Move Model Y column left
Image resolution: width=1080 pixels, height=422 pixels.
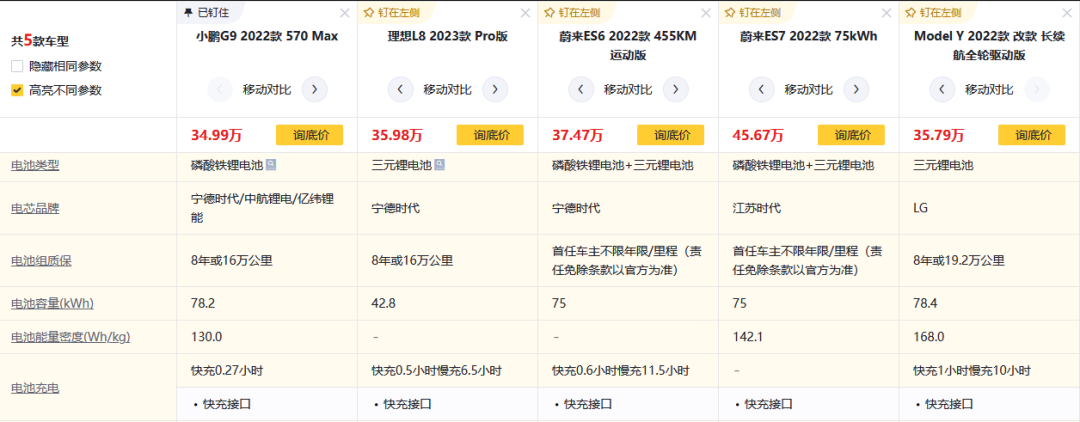942,89
